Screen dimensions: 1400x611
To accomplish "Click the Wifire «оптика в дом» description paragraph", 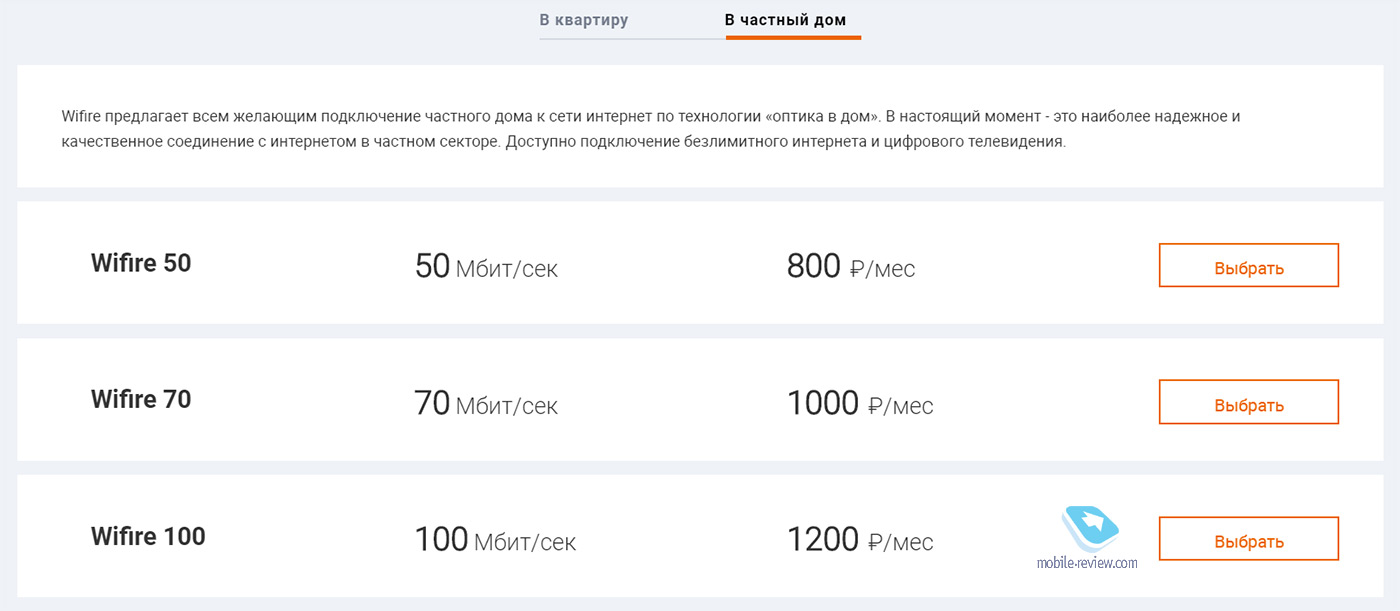I will (650, 129).
